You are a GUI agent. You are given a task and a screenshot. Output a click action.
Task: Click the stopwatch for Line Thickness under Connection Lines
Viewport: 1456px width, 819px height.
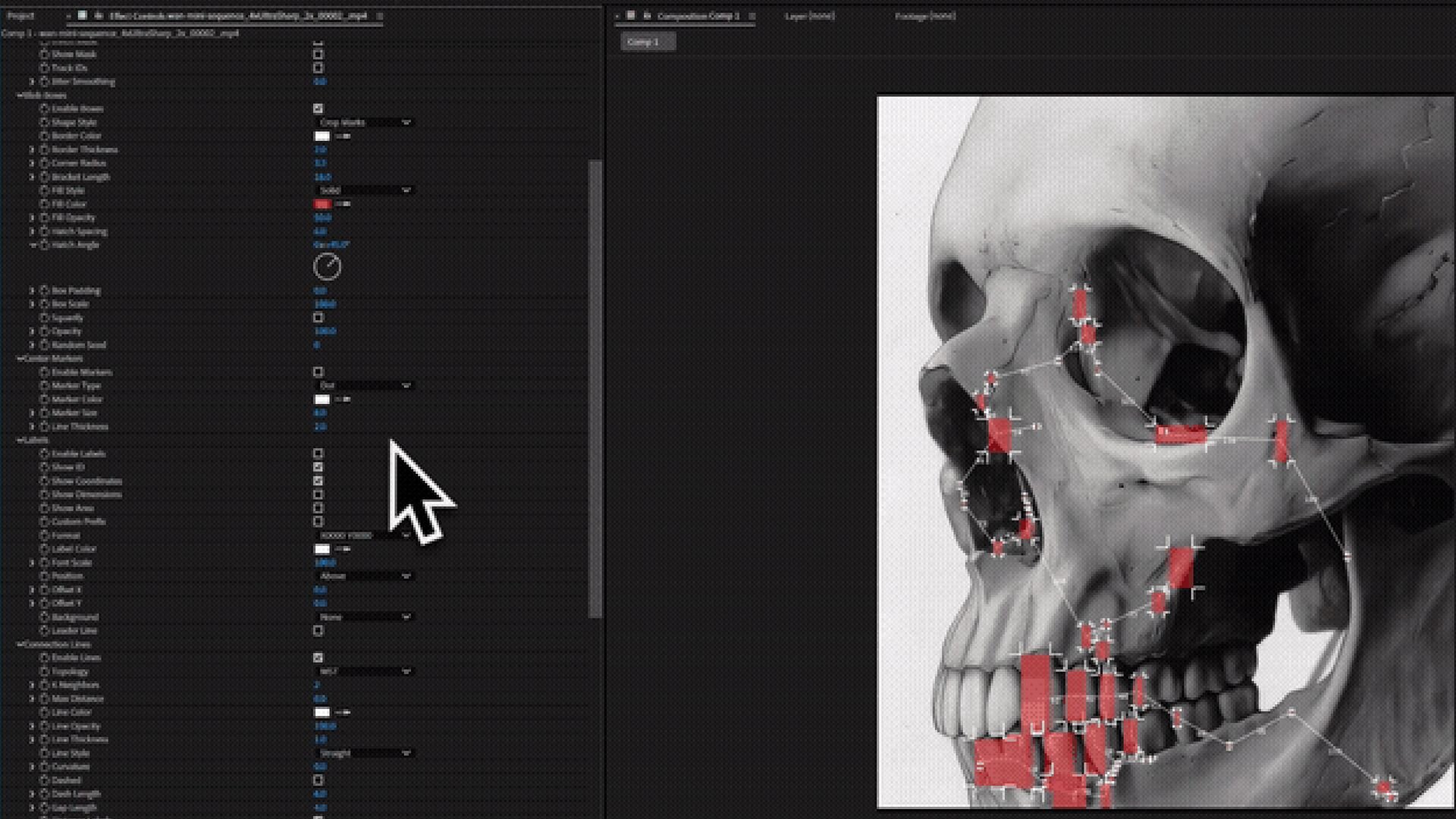click(44, 740)
